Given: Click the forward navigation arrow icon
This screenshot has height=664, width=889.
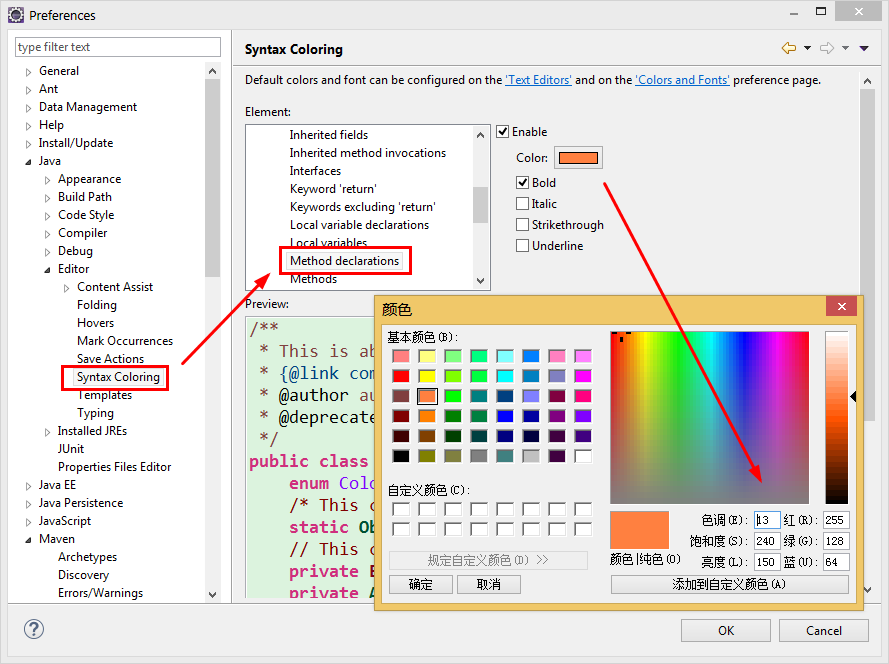Looking at the screenshot, I should [827, 48].
